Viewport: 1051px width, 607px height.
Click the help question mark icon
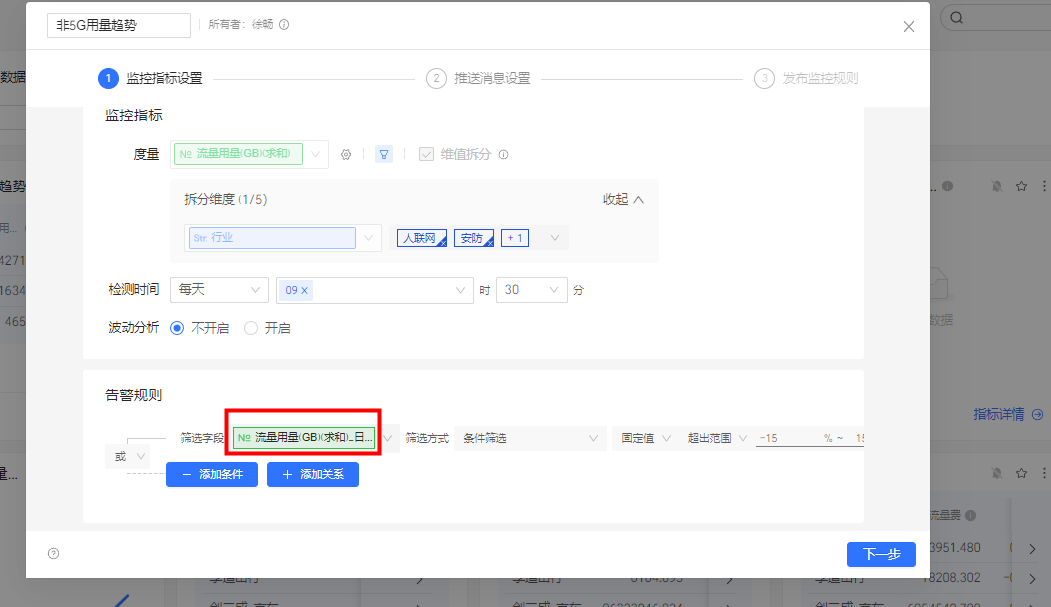[x=54, y=553]
